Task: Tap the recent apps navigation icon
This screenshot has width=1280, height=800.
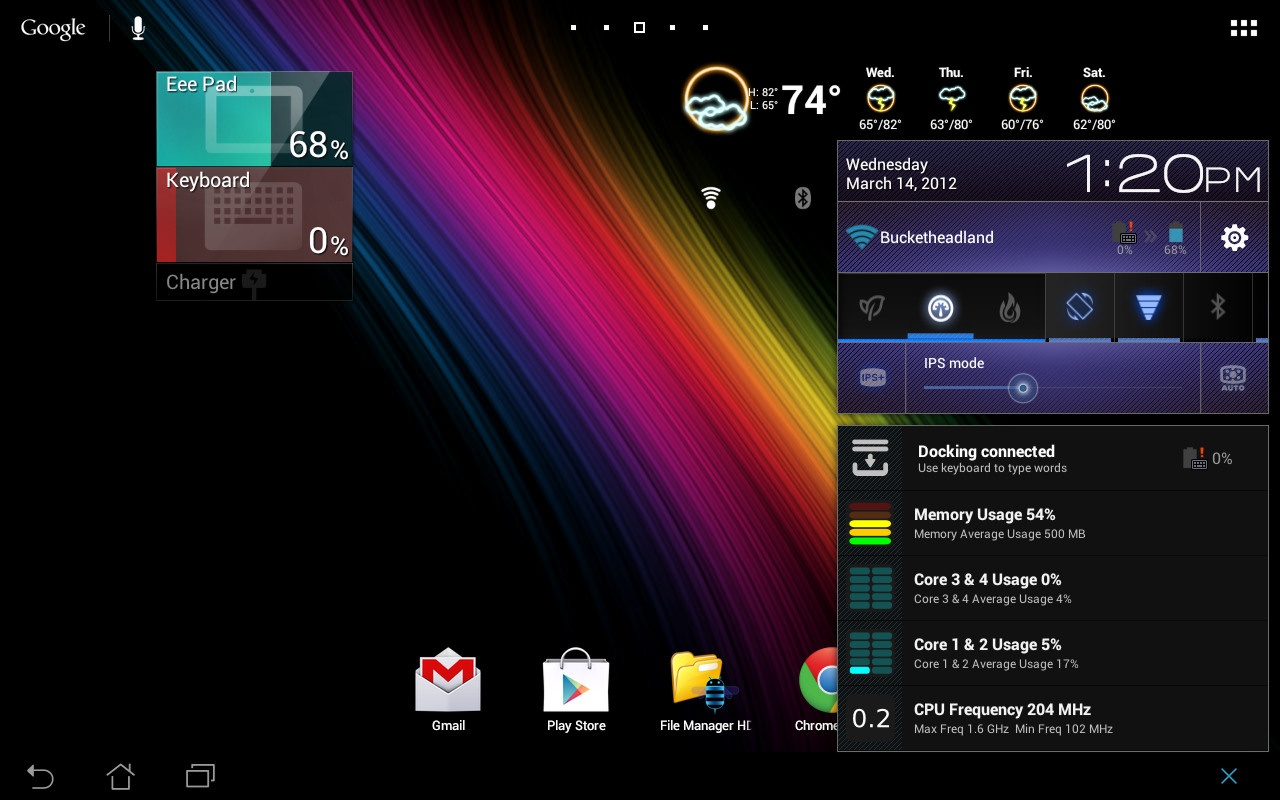Action: [199, 776]
